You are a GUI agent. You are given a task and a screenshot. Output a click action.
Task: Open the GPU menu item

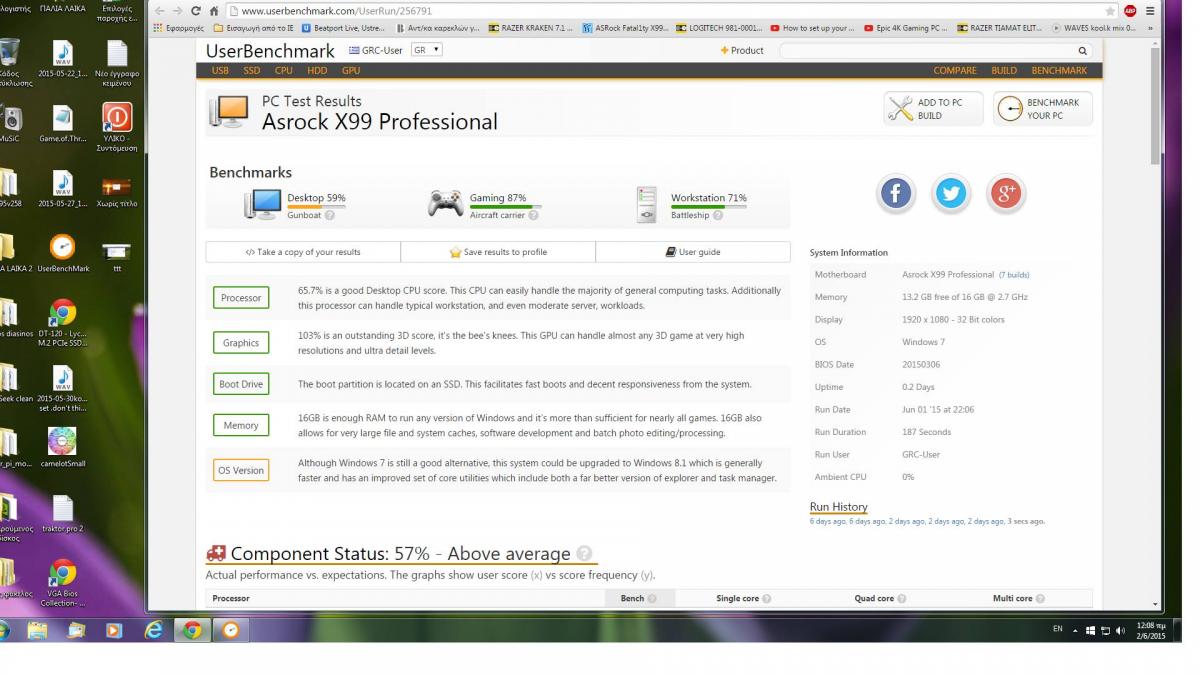pyautogui.click(x=351, y=71)
